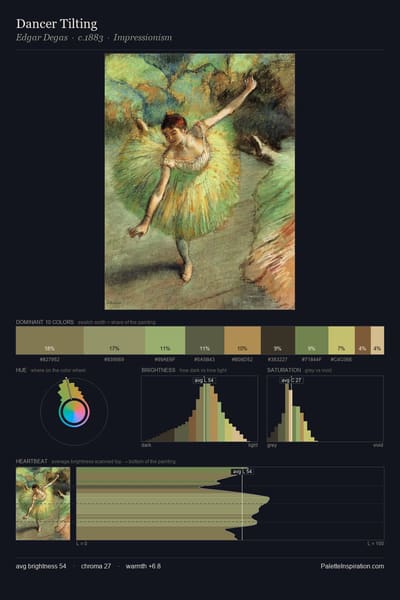Viewport: 400px width, 600px height.
Task: Select the 10% tan-ochre color swatch
Action: pyautogui.click(x=243, y=340)
